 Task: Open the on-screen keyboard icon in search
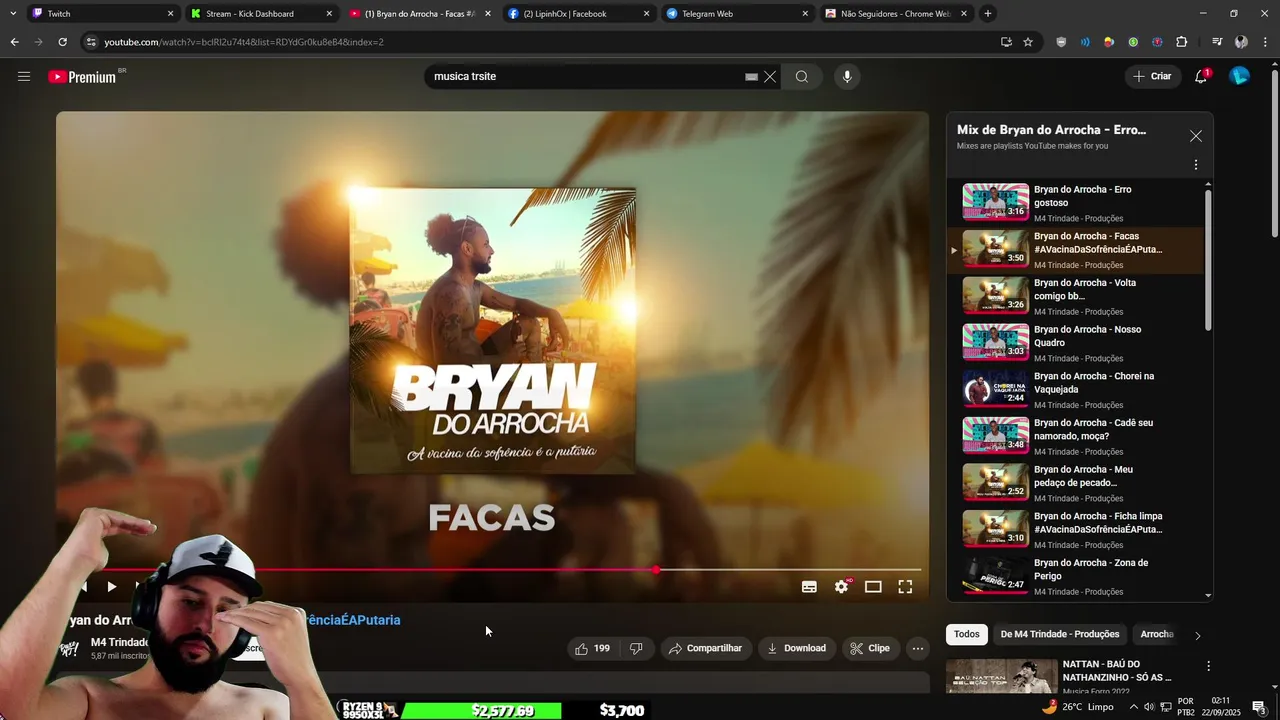(751, 76)
